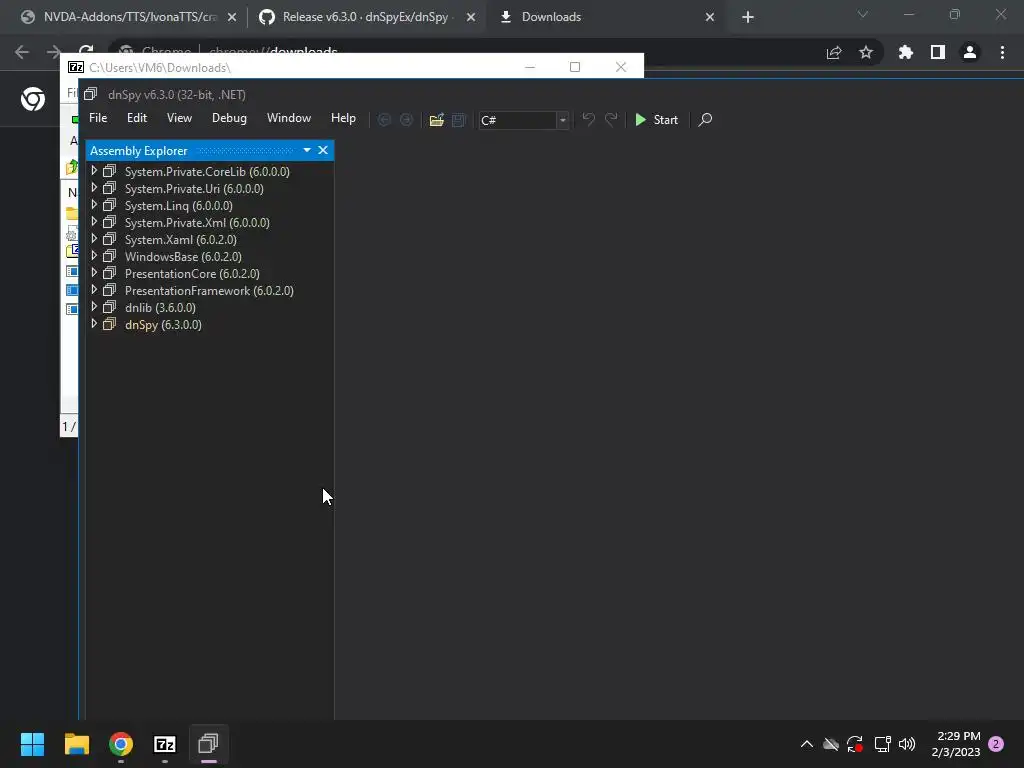Click the dnSpy taskbar icon
Screen dimensions: 1024x768
click(x=208, y=744)
